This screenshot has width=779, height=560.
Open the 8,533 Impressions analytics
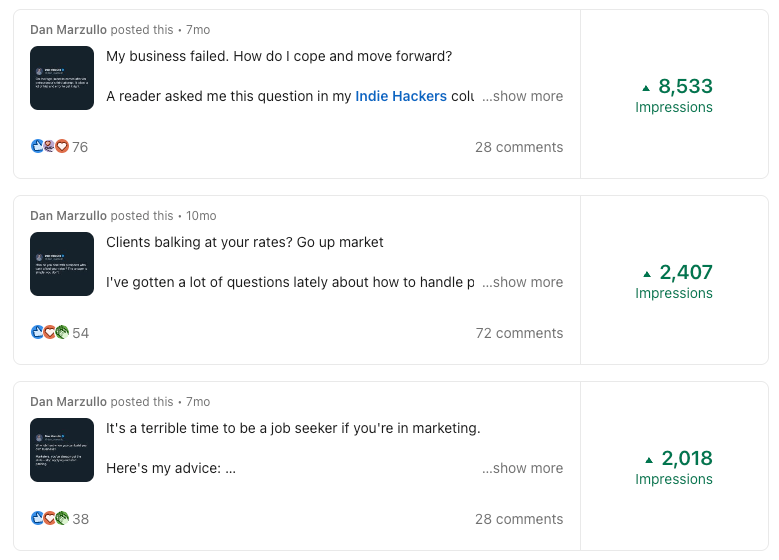(x=674, y=96)
